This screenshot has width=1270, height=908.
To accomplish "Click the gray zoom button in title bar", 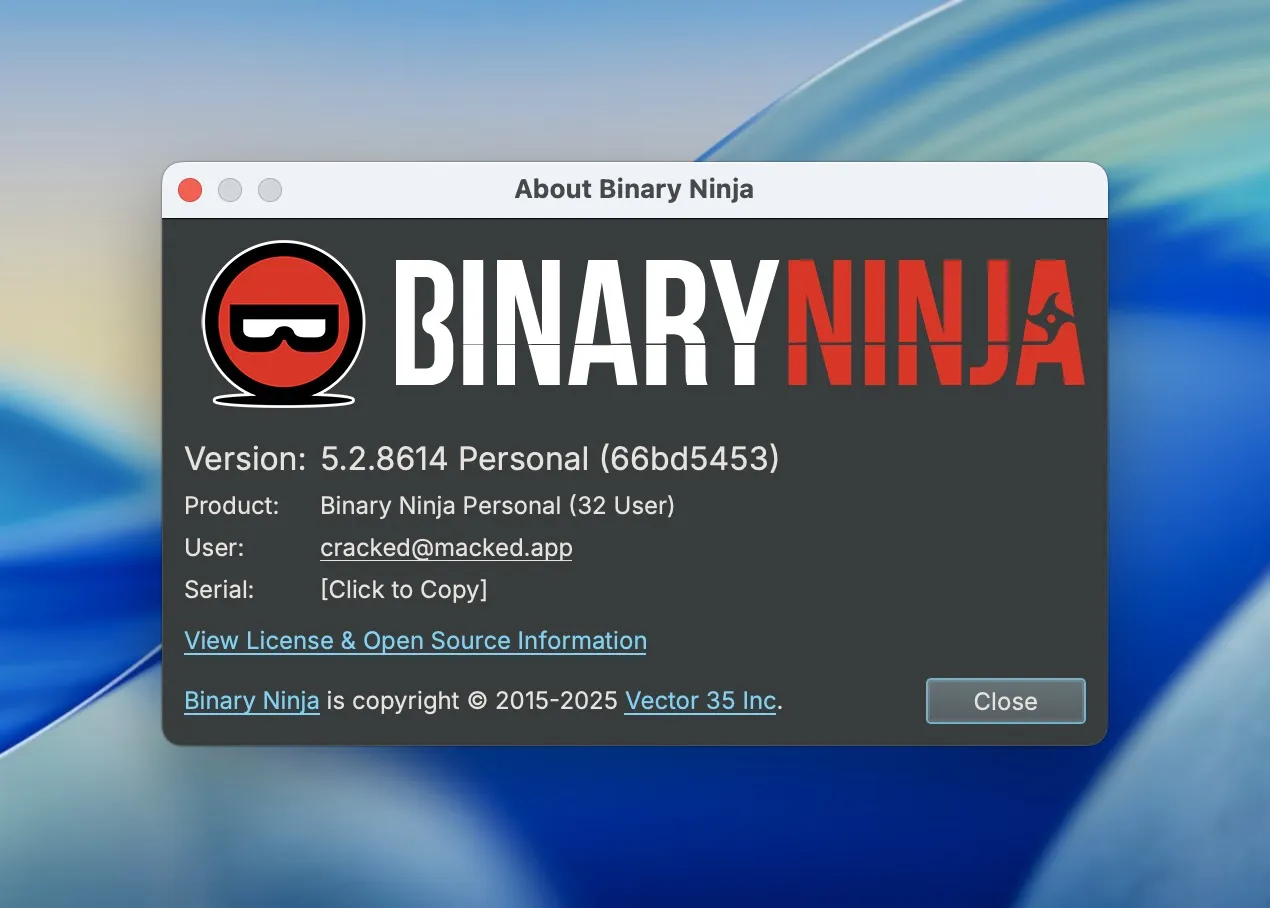I will click(270, 190).
